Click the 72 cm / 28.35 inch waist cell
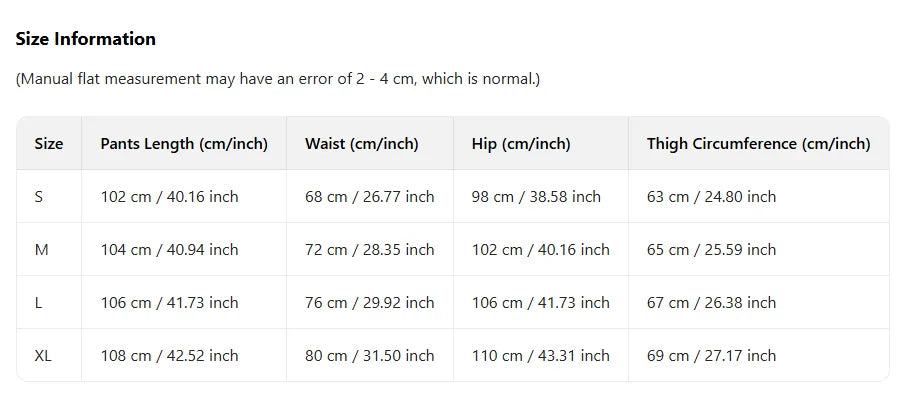 (x=370, y=250)
